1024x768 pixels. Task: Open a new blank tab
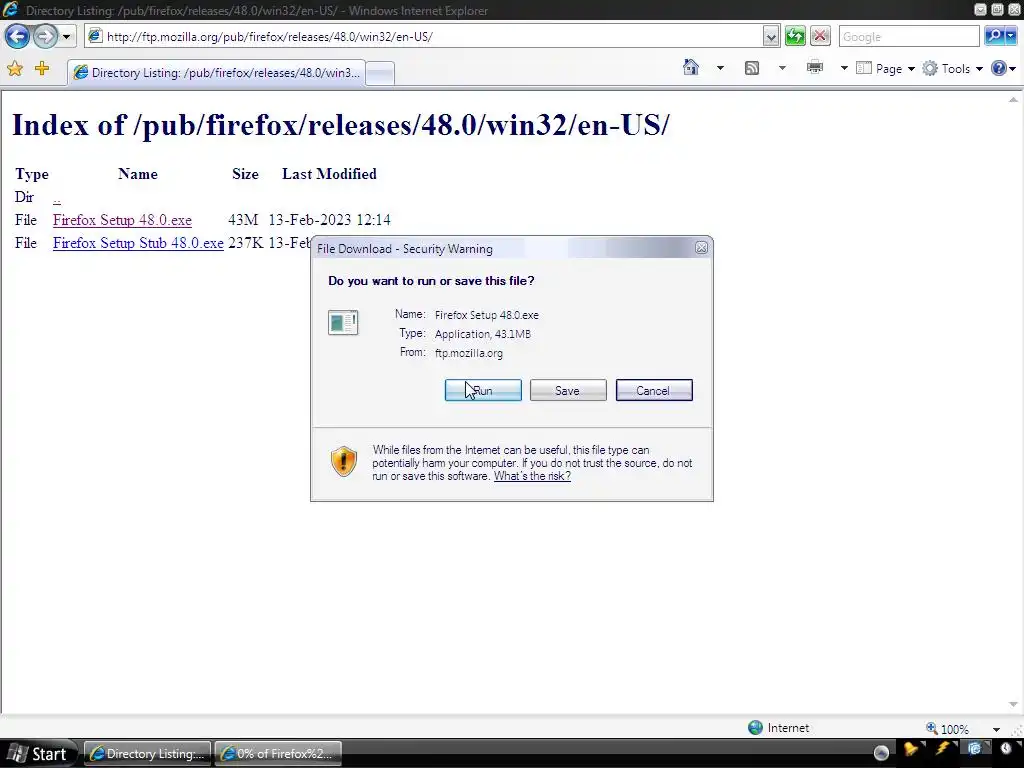click(x=380, y=73)
